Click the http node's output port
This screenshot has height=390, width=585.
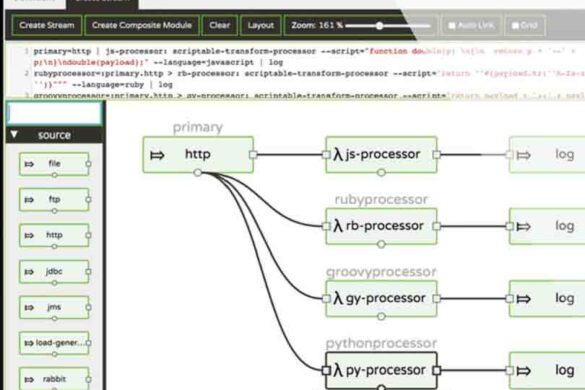[253, 155]
